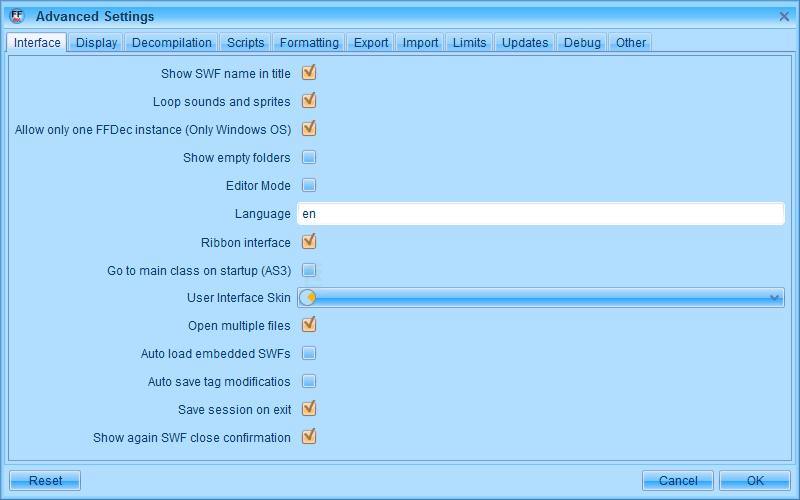Enable Auto load embedded SWFs

309,353
